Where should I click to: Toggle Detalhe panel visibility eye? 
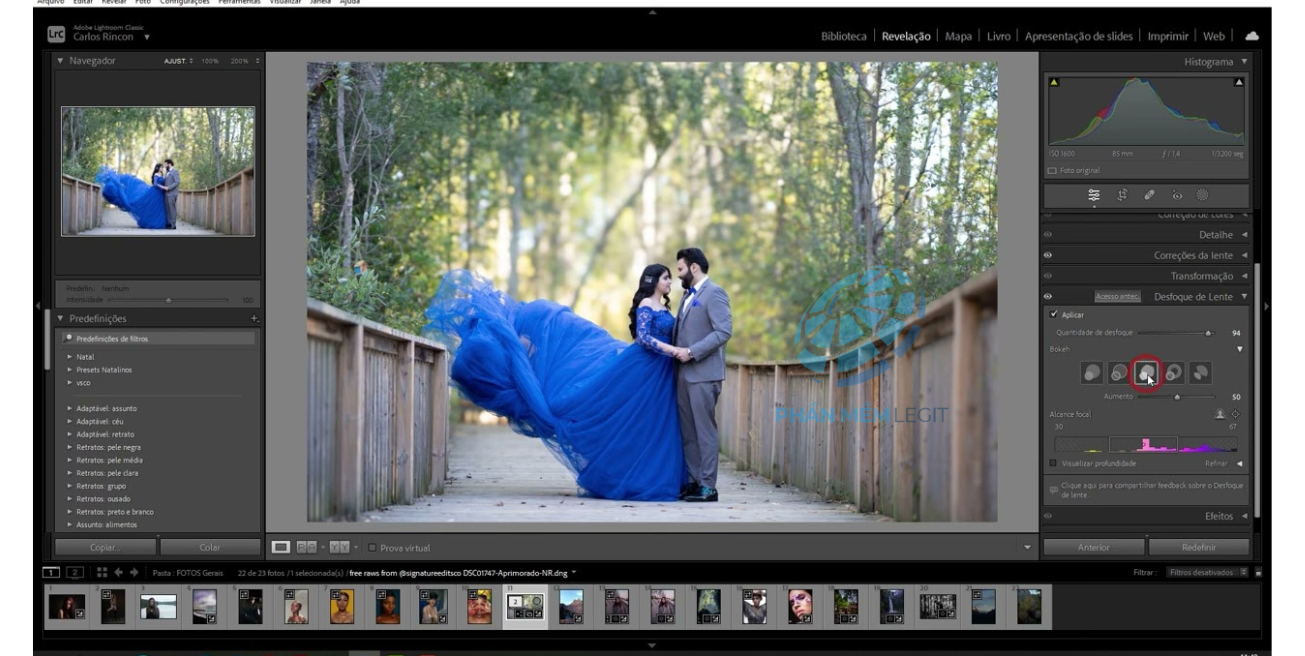1048,235
